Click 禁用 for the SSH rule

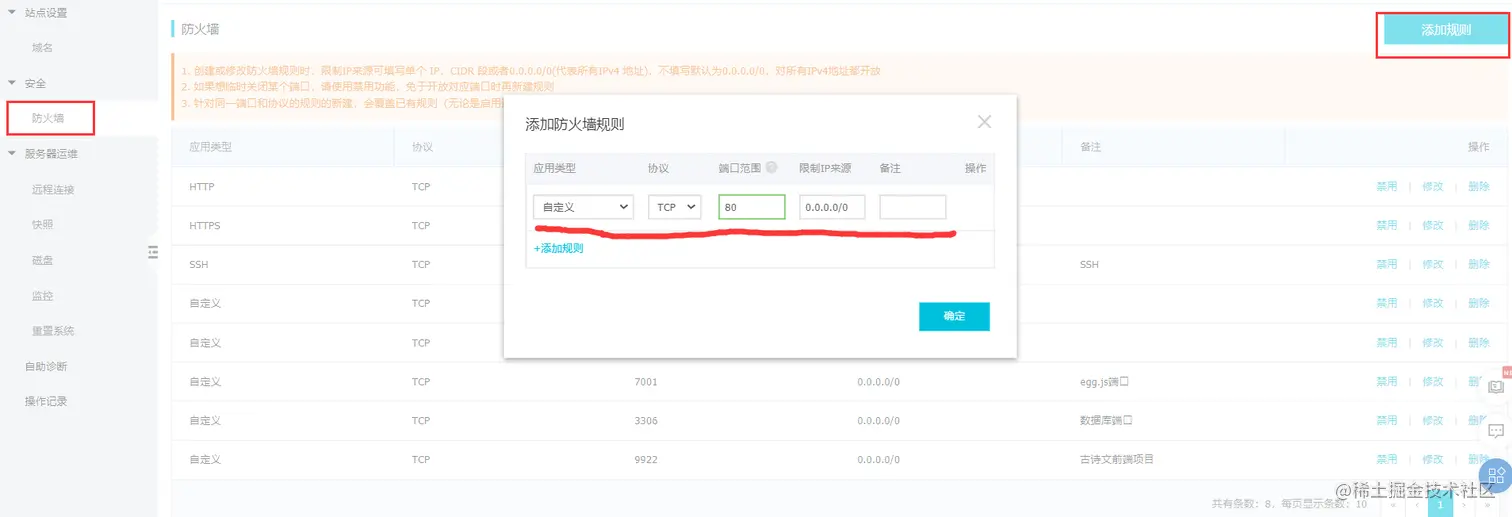[x=1386, y=265]
